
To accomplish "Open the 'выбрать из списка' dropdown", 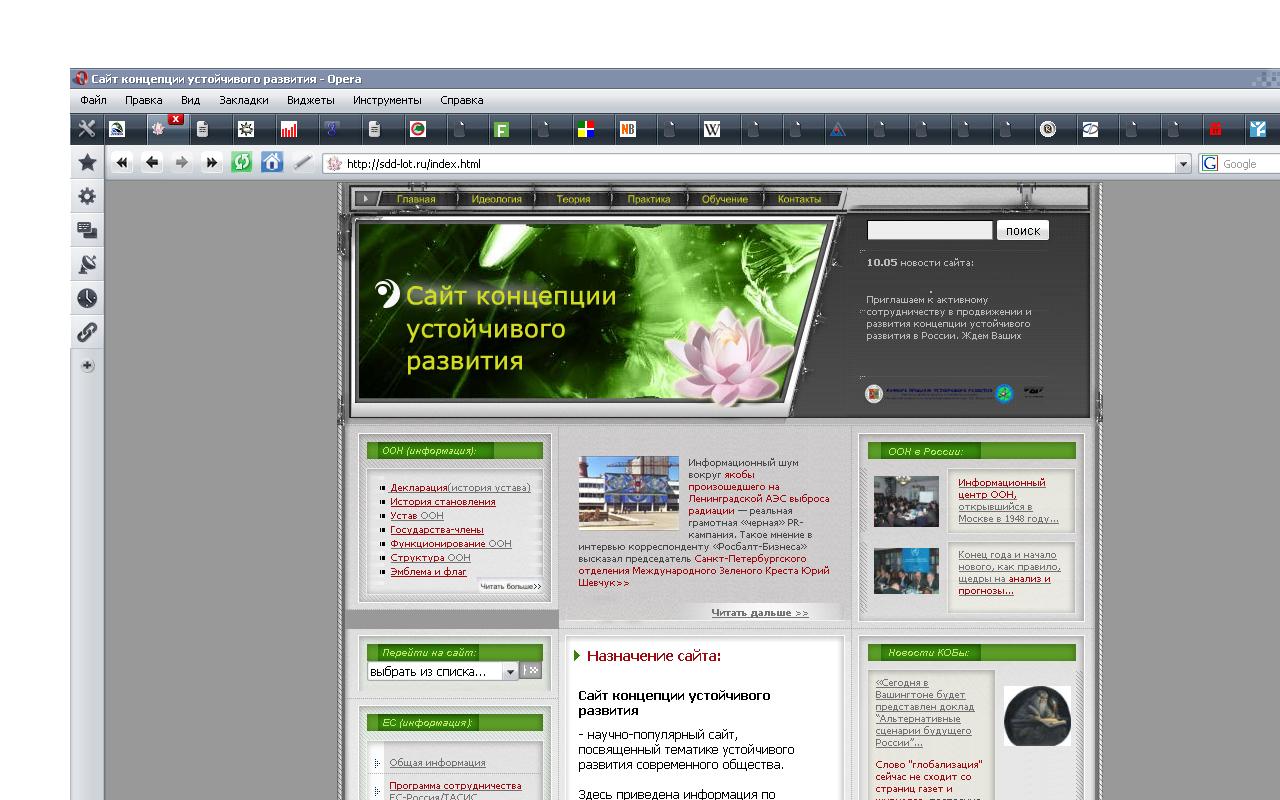I will (510, 672).
